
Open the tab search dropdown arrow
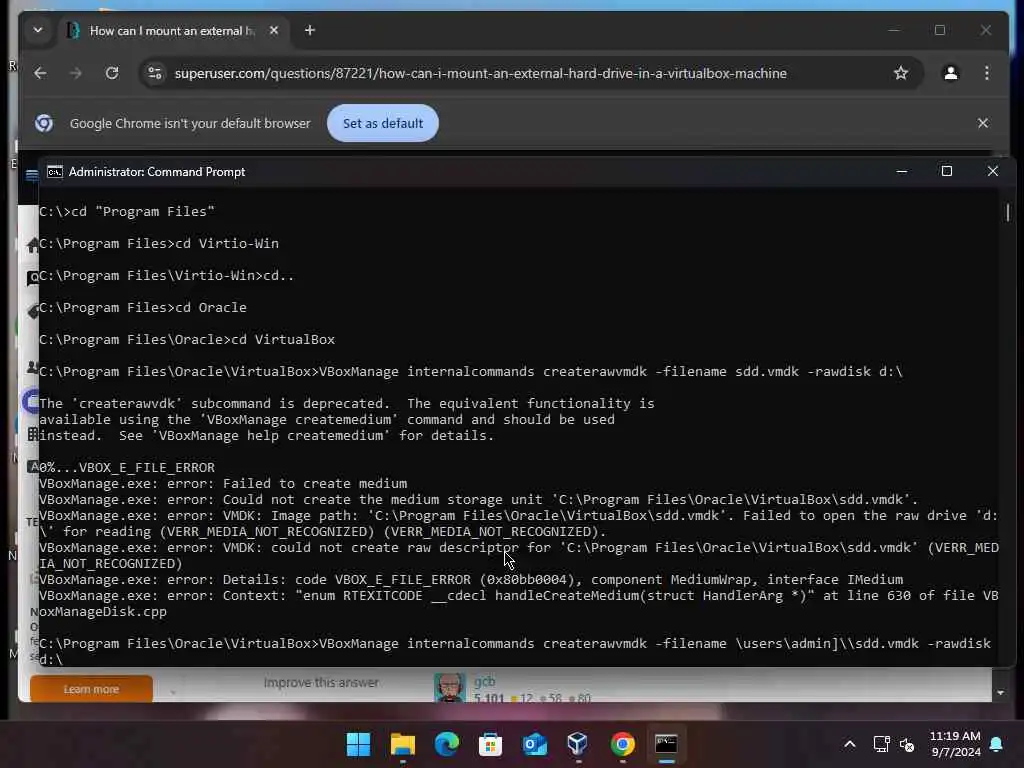click(x=38, y=30)
